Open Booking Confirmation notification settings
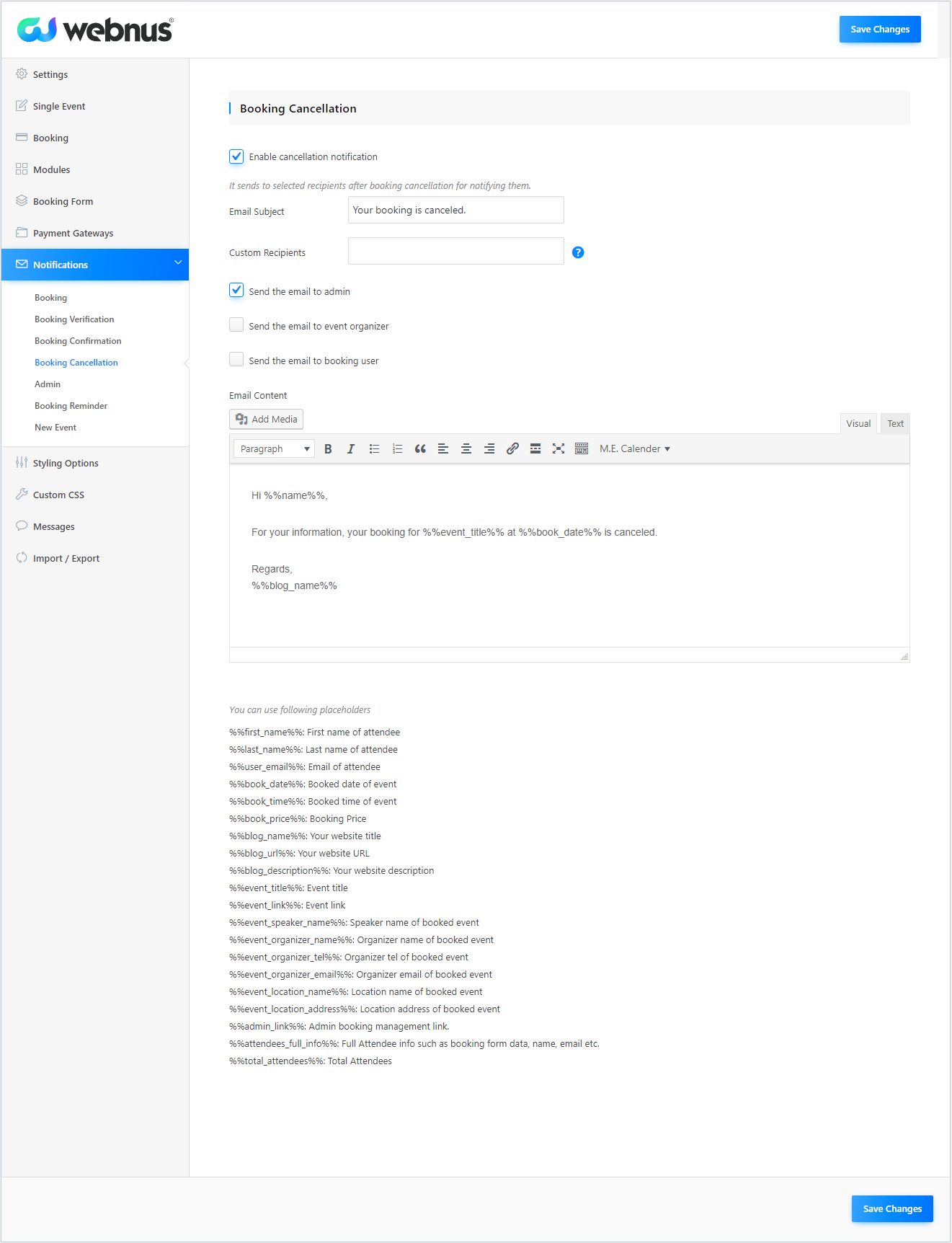 tap(78, 341)
